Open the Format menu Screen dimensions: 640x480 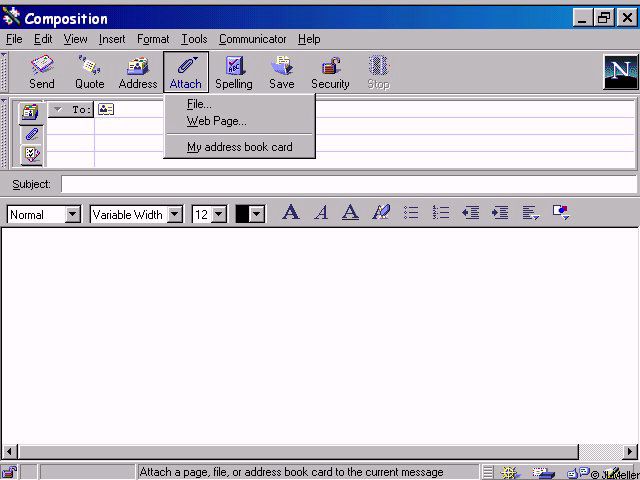(153, 39)
